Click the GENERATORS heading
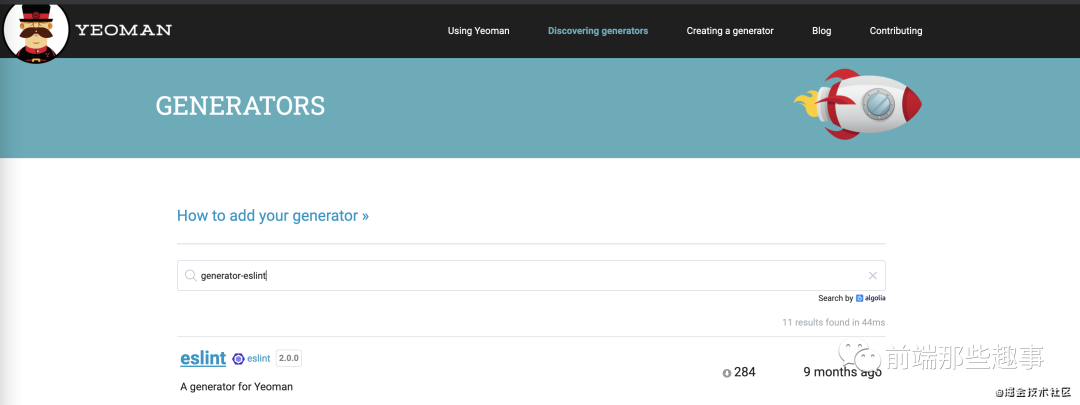Viewport: 1080px width, 405px height. pyautogui.click(x=240, y=105)
